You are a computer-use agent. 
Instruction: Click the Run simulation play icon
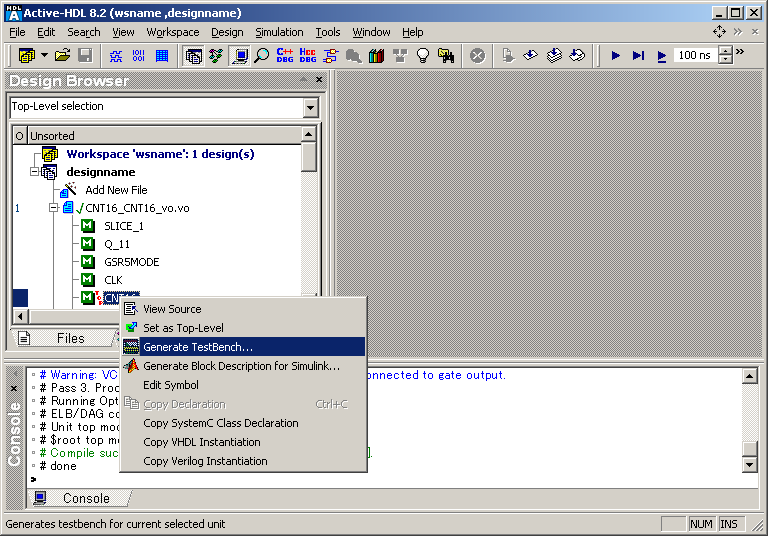pos(616,56)
